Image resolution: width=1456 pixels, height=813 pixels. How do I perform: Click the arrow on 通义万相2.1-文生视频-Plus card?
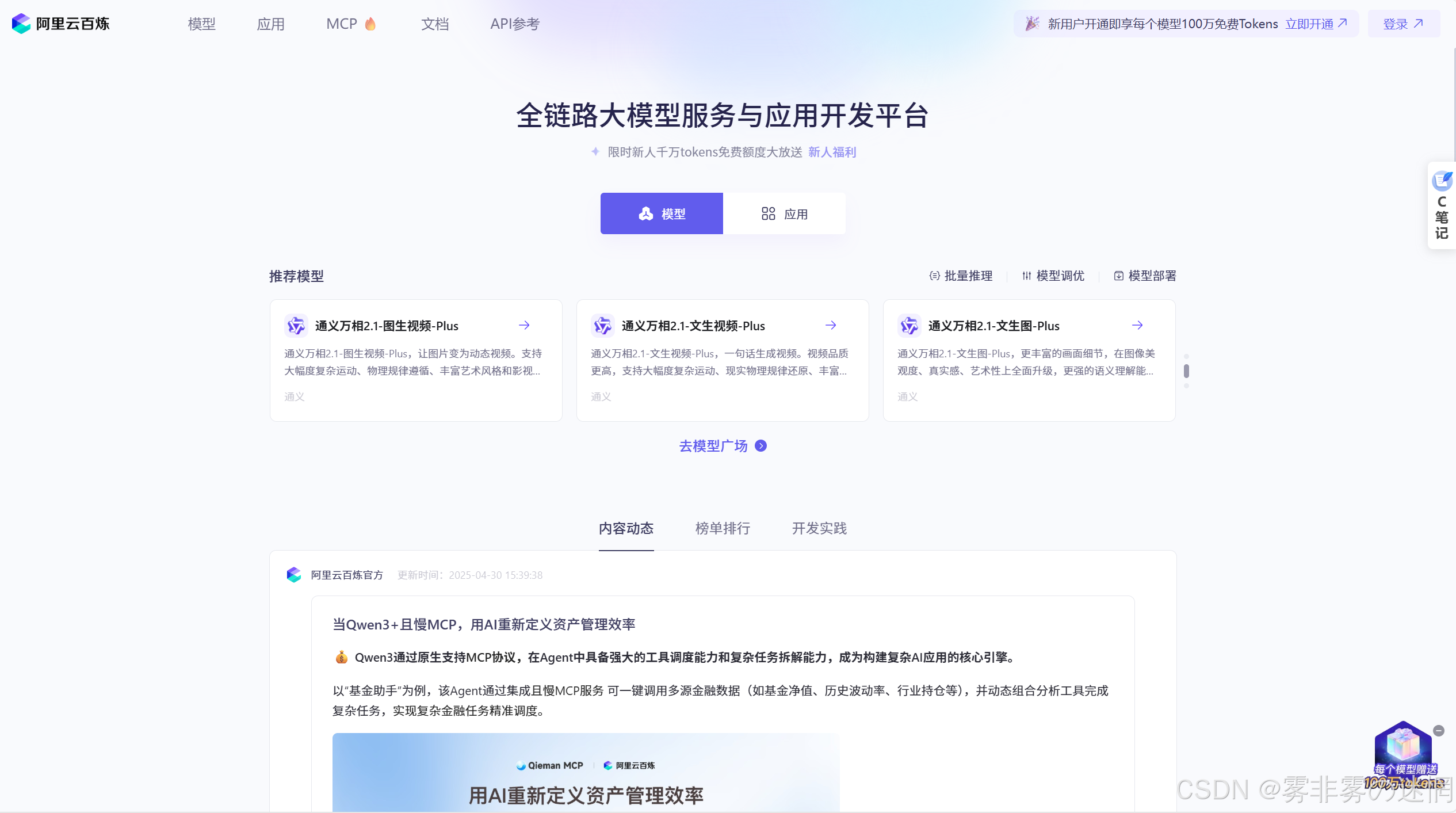831,326
